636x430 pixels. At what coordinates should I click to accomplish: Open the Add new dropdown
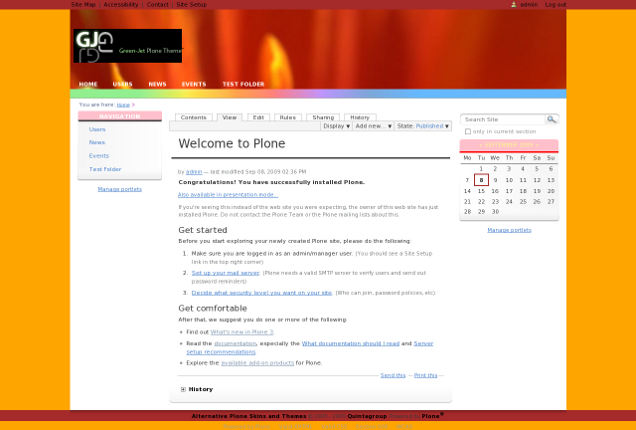(x=374, y=126)
